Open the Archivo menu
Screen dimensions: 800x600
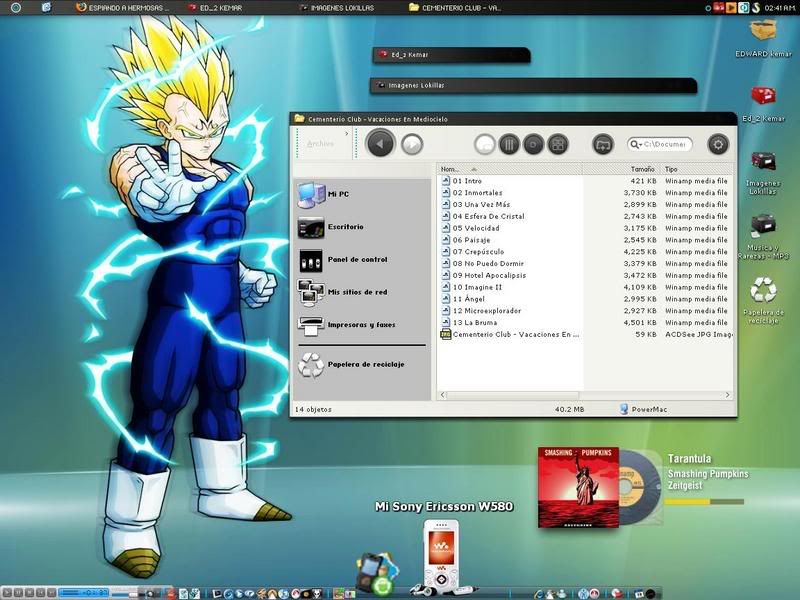point(320,144)
